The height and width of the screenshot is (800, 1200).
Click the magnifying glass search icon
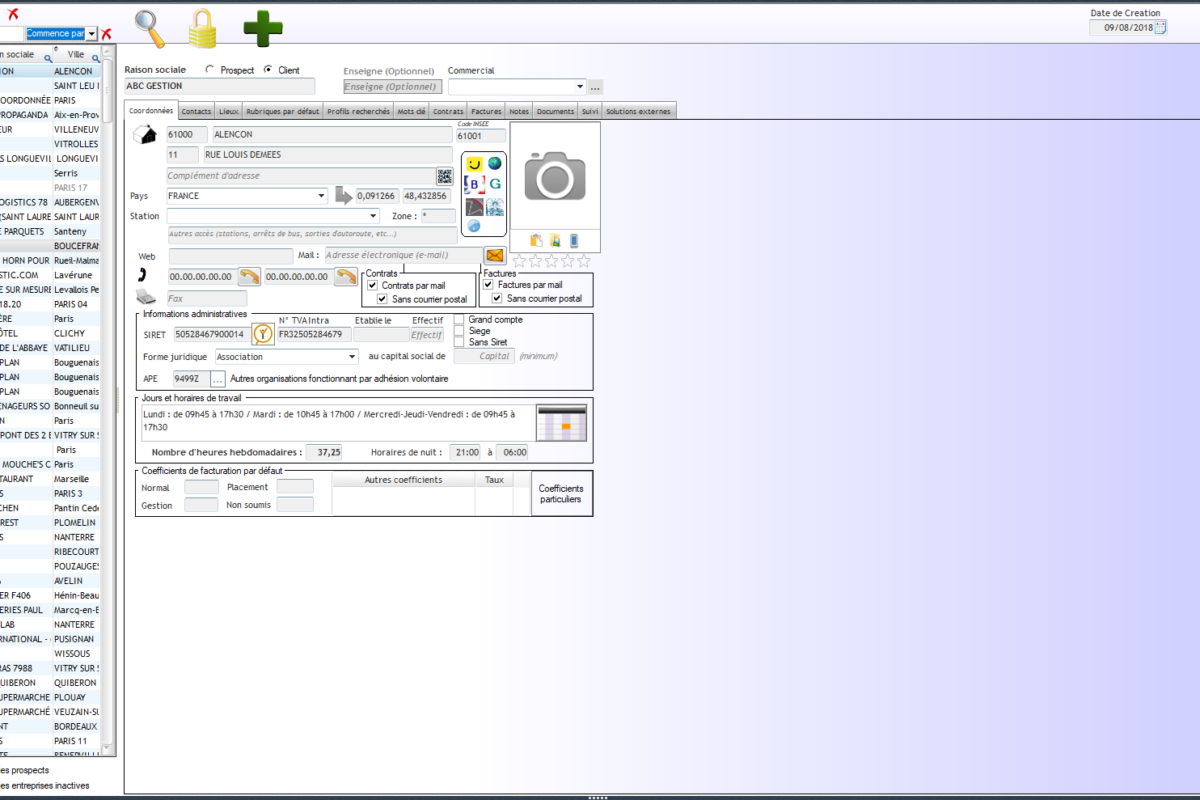coord(151,29)
